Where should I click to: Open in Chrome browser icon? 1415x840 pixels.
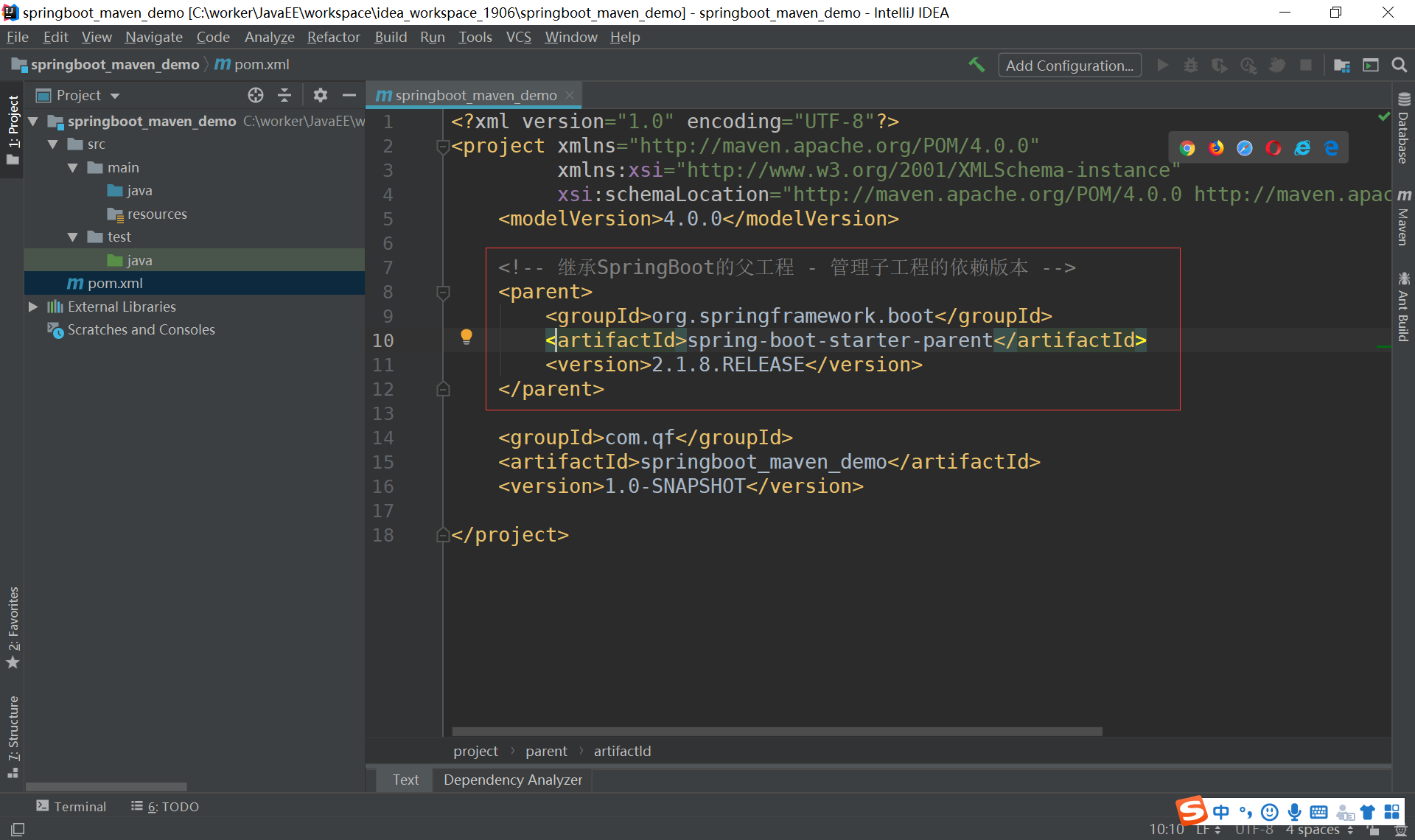(1187, 148)
